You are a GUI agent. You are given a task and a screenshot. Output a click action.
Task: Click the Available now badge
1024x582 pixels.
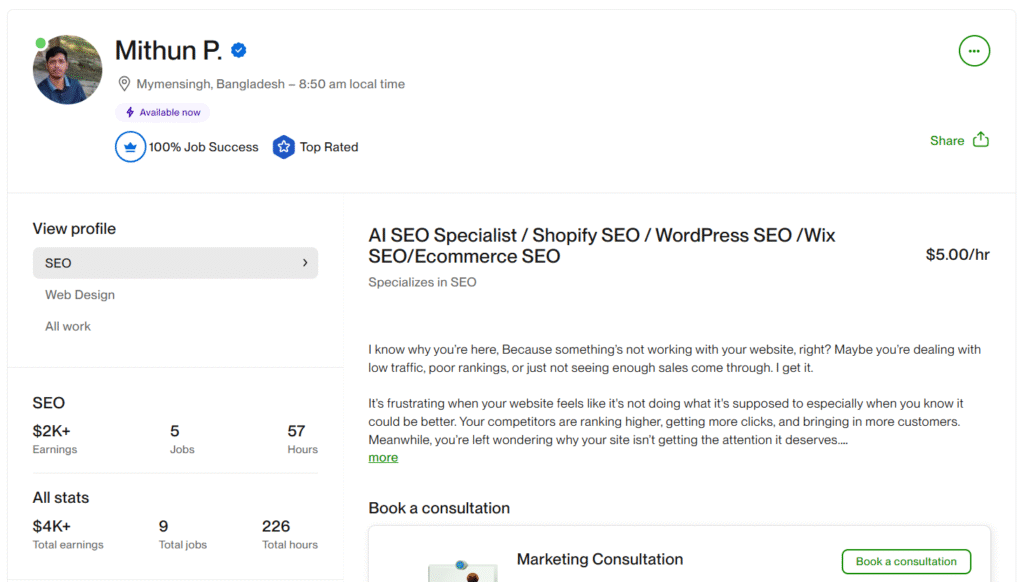pyautogui.click(x=162, y=112)
